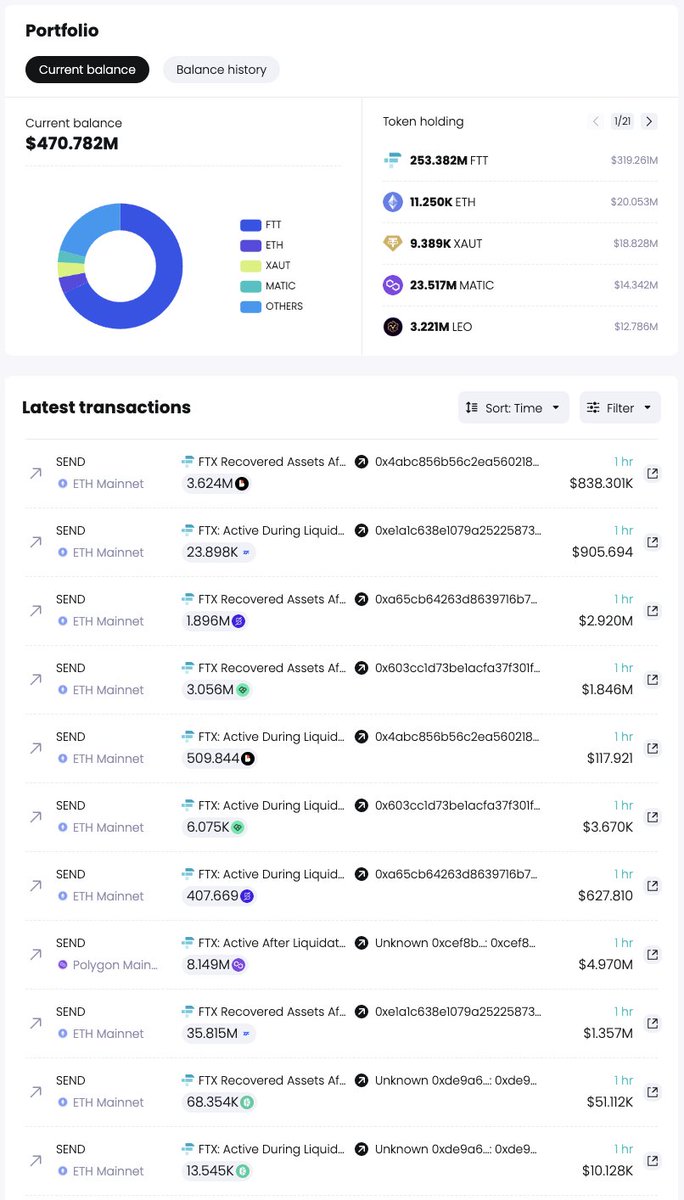Click the 1.896M amount chip
This screenshot has height=1200, width=684.
216,621
